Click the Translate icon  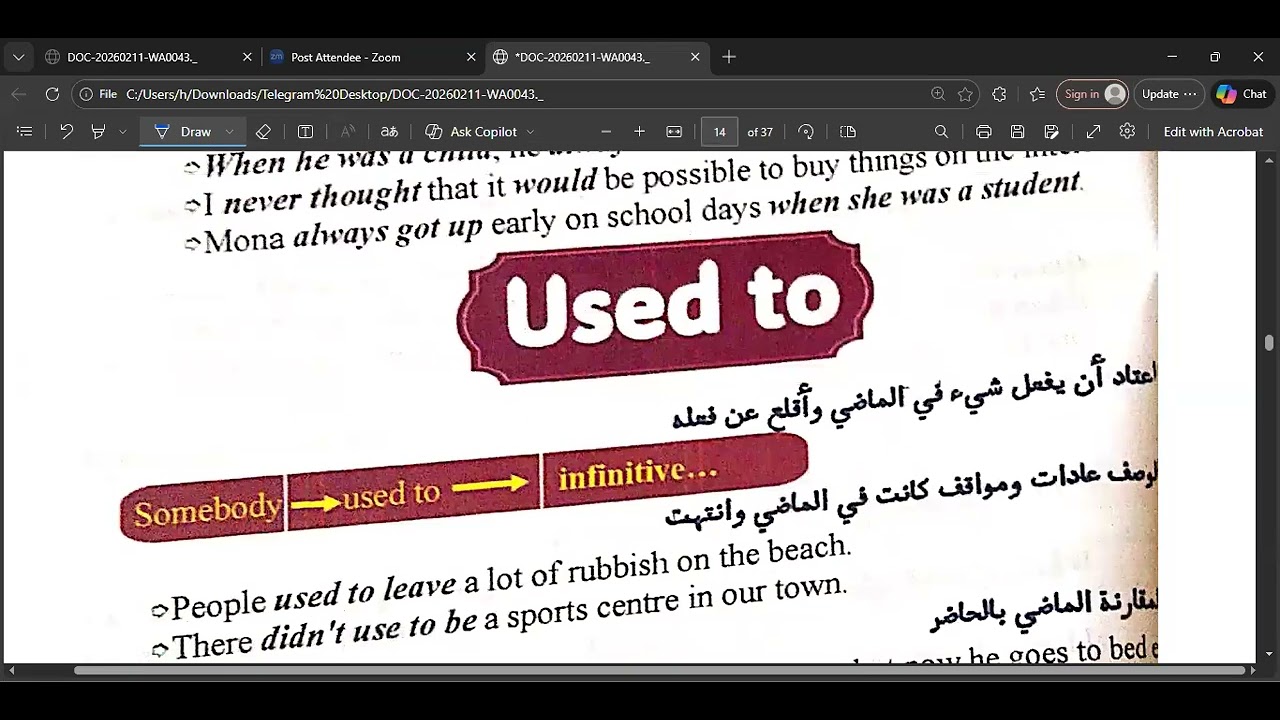389,131
